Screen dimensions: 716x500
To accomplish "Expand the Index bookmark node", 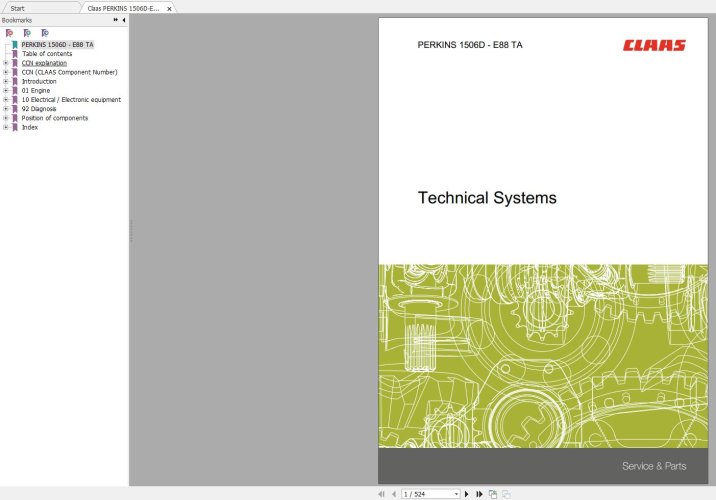I will (x=5, y=127).
